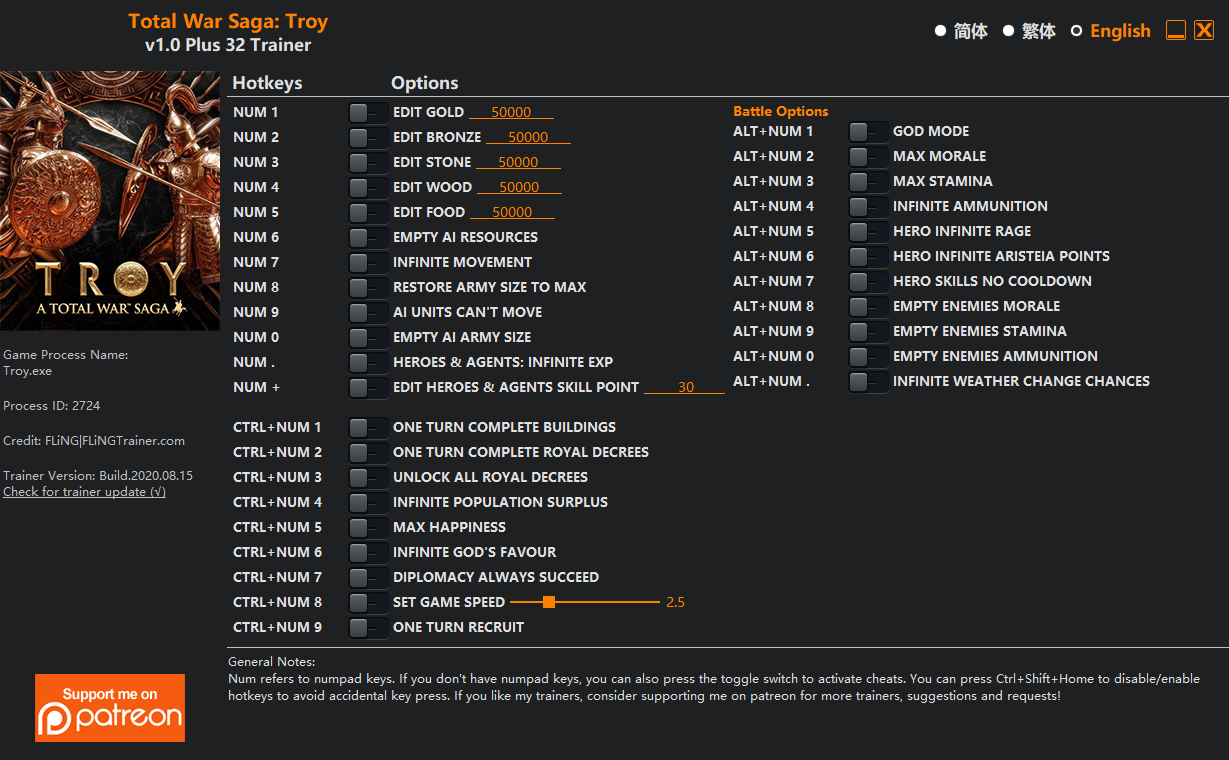Enable INFINITE GOD'S FAVOUR switch
1229x760 pixels.
pyautogui.click(x=368, y=553)
